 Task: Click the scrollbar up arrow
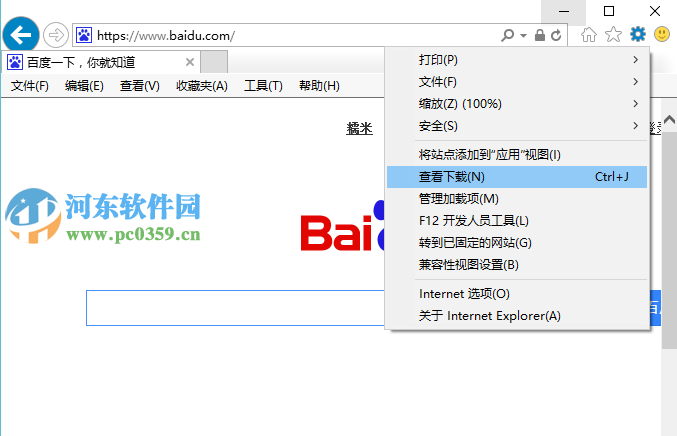[x=669, y=120]
